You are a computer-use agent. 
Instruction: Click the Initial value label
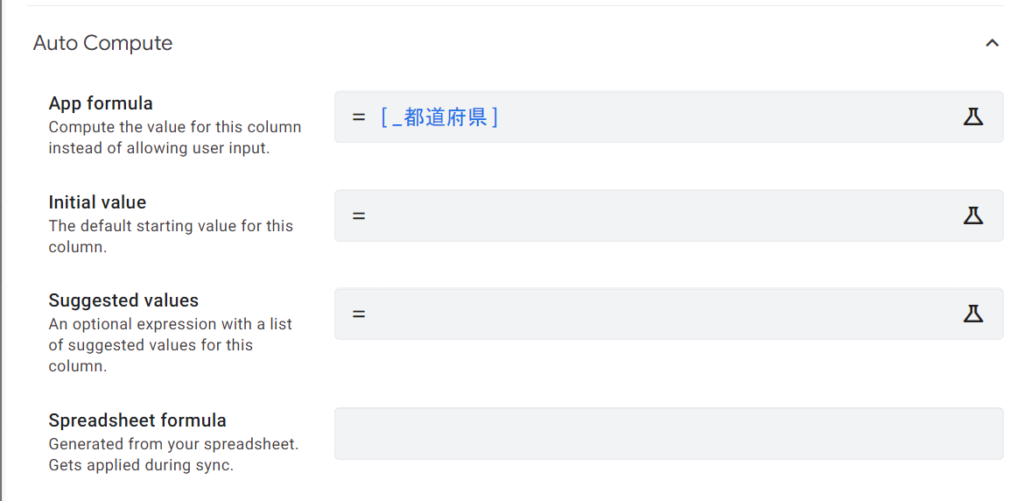click(97, 202)
